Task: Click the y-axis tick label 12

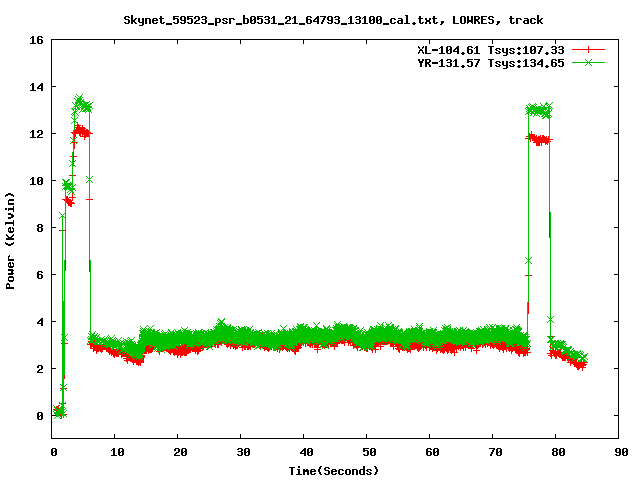Action: pyautogui.click(x=36, y=134)
